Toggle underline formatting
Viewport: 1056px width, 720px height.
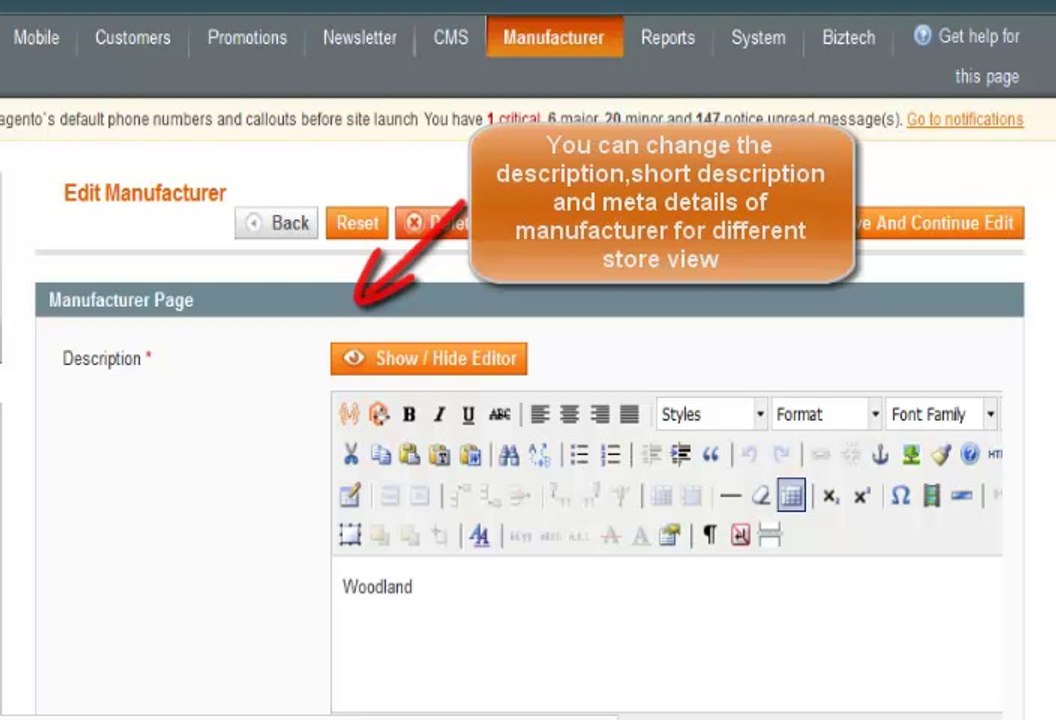point(469,414)
